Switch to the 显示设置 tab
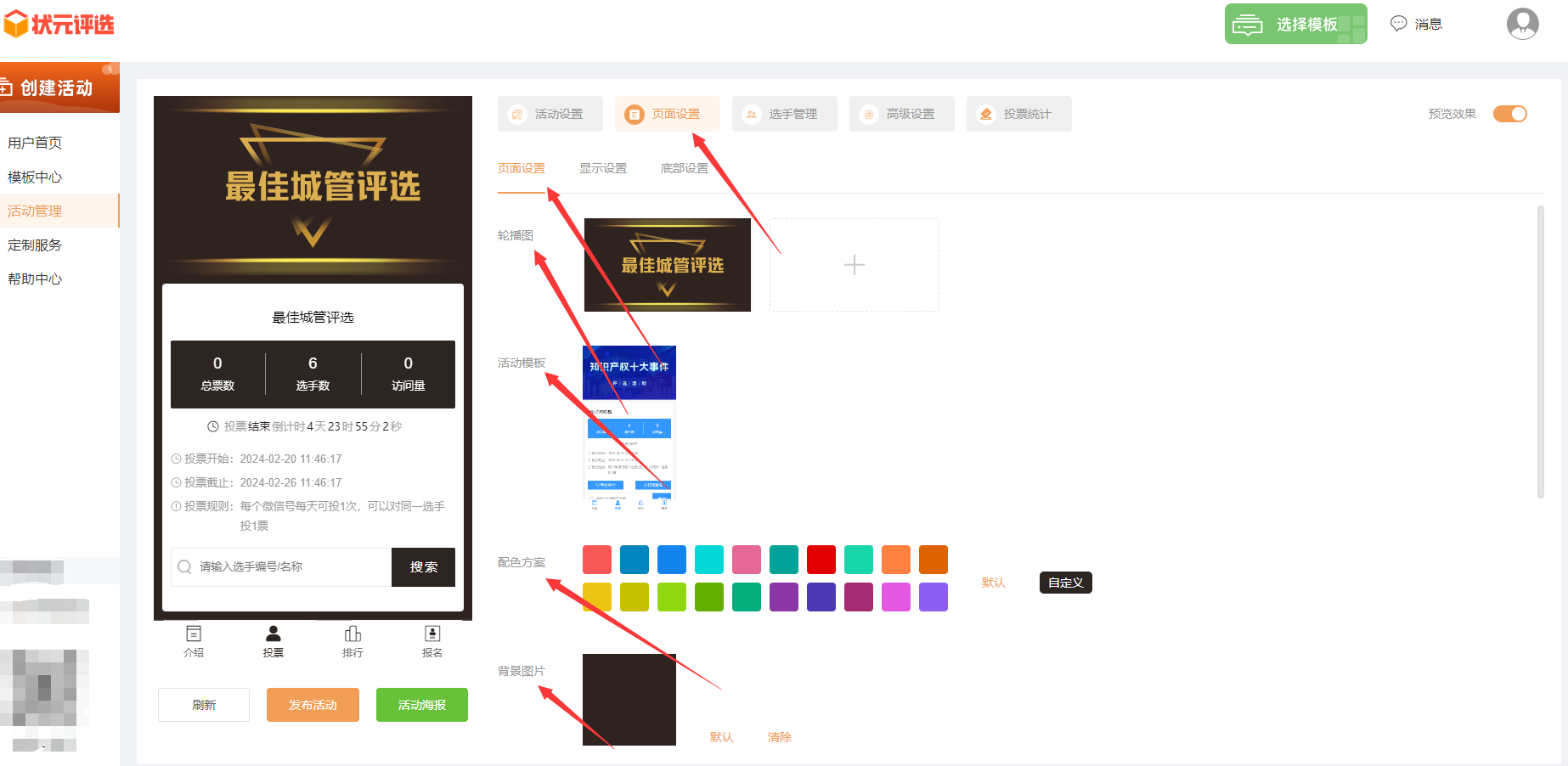Image resolution: width=1568 pixels, height=766 pixels. pyautogui.click(x=602, y=168)
